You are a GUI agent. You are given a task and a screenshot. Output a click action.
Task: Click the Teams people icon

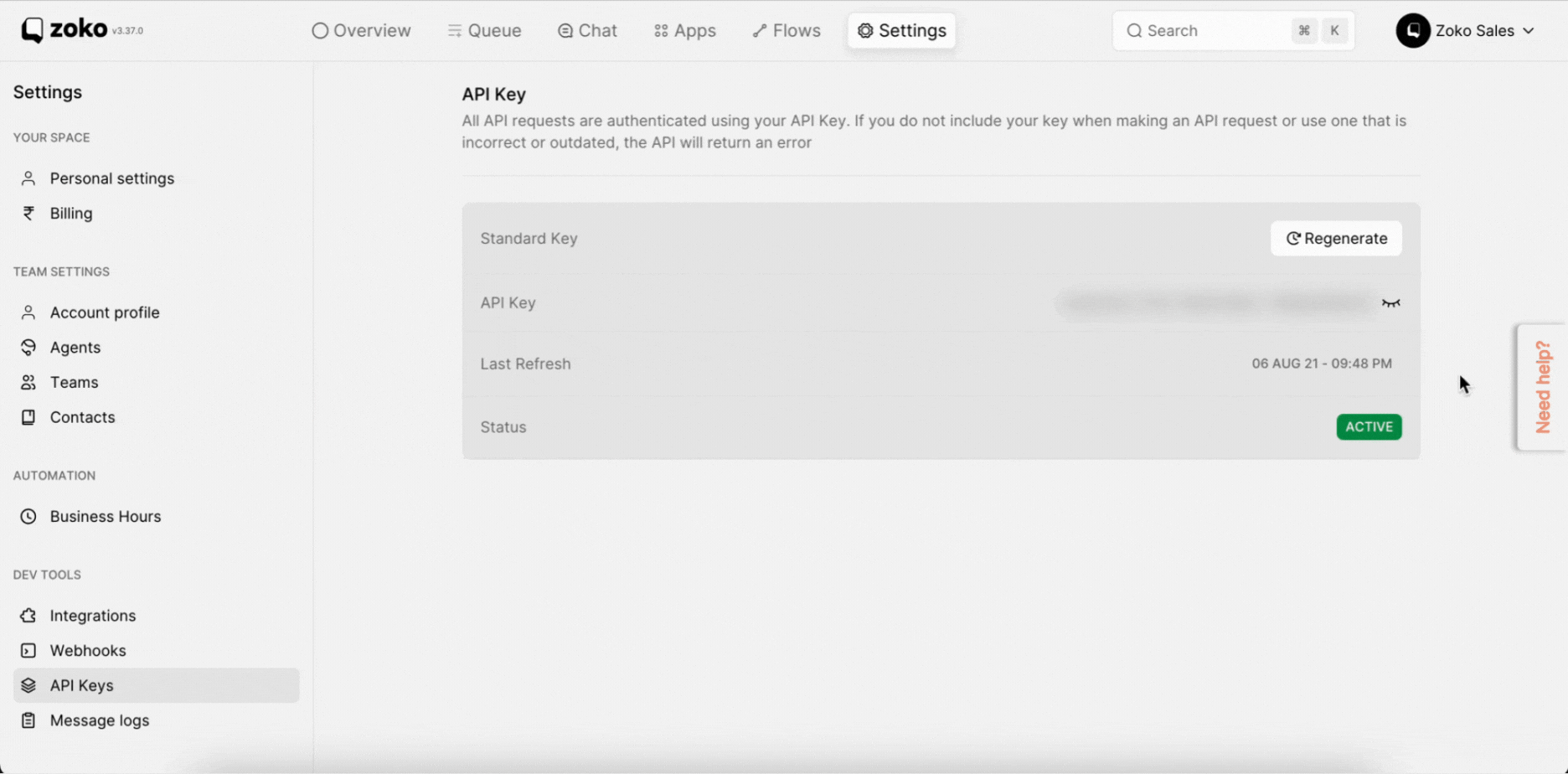(28, 383)
